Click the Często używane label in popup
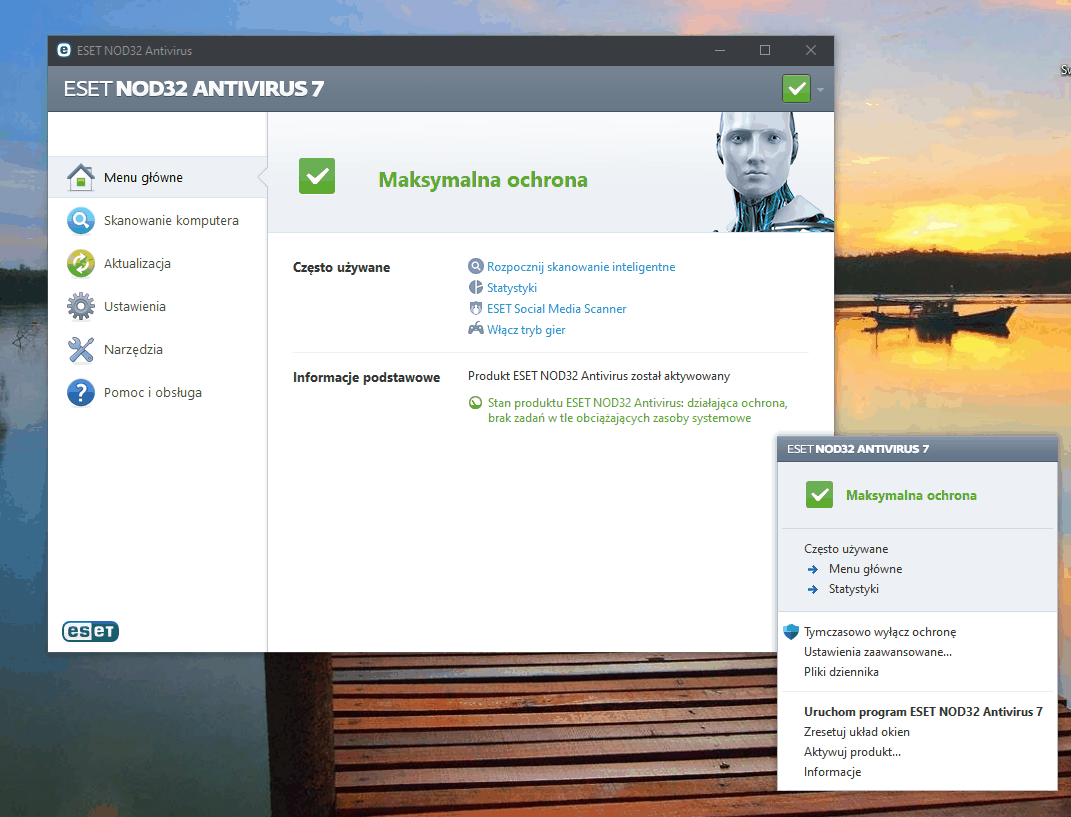Viewport: 1071px width, 817px height. (846, 549)
